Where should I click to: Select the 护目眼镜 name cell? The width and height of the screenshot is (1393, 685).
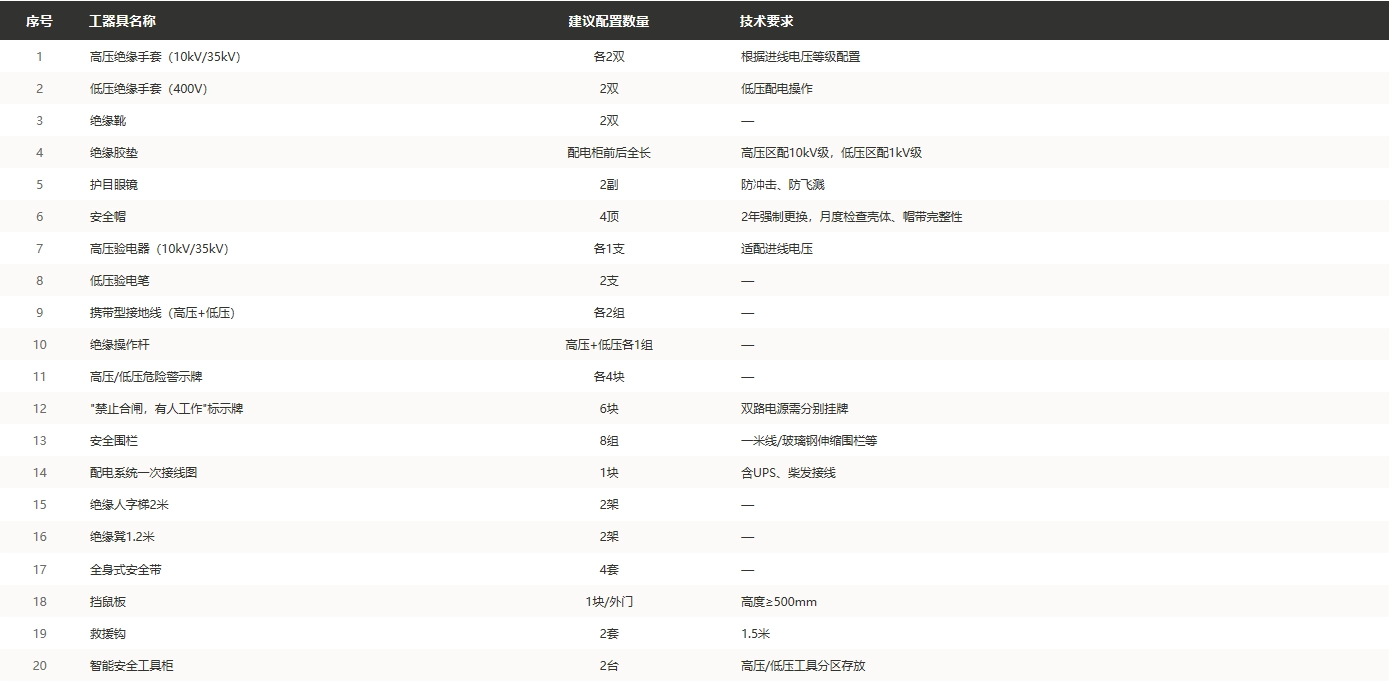point(115,185)
